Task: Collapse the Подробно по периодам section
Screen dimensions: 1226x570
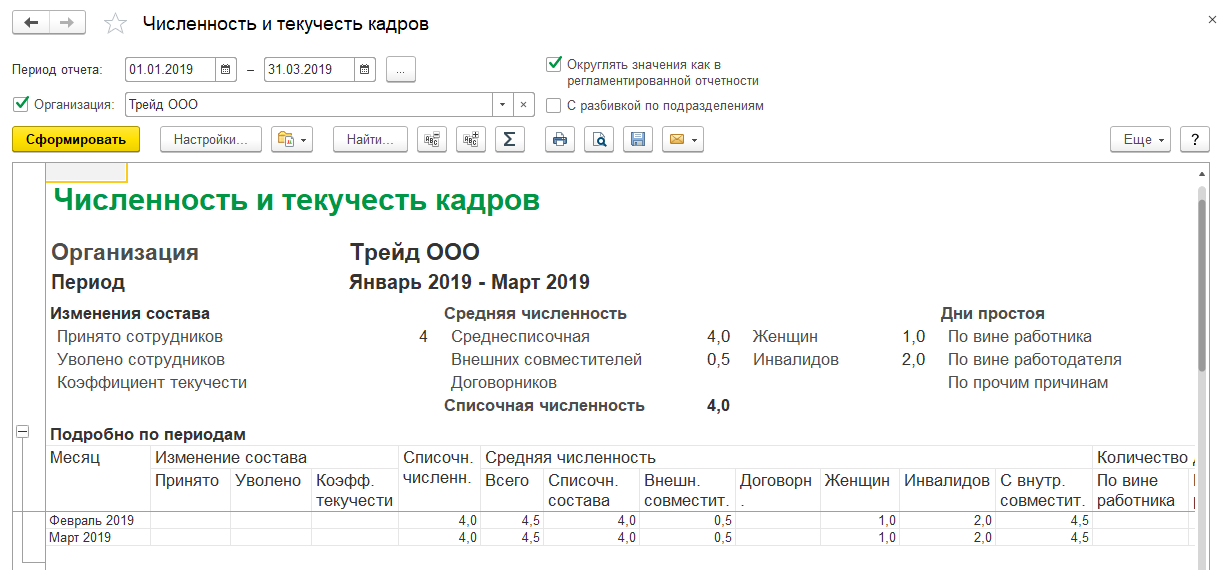Action: 22,432
